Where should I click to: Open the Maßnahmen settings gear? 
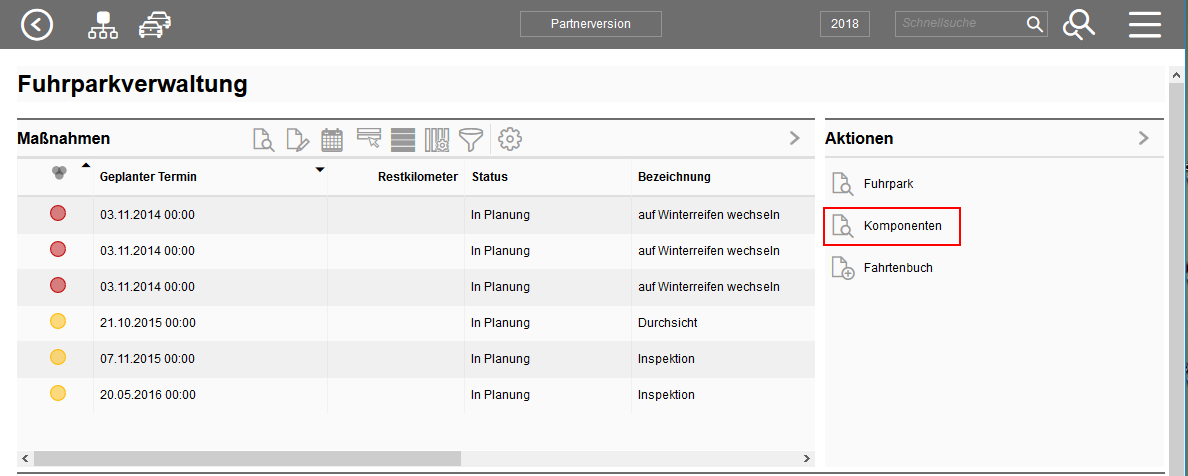point(510,140)
